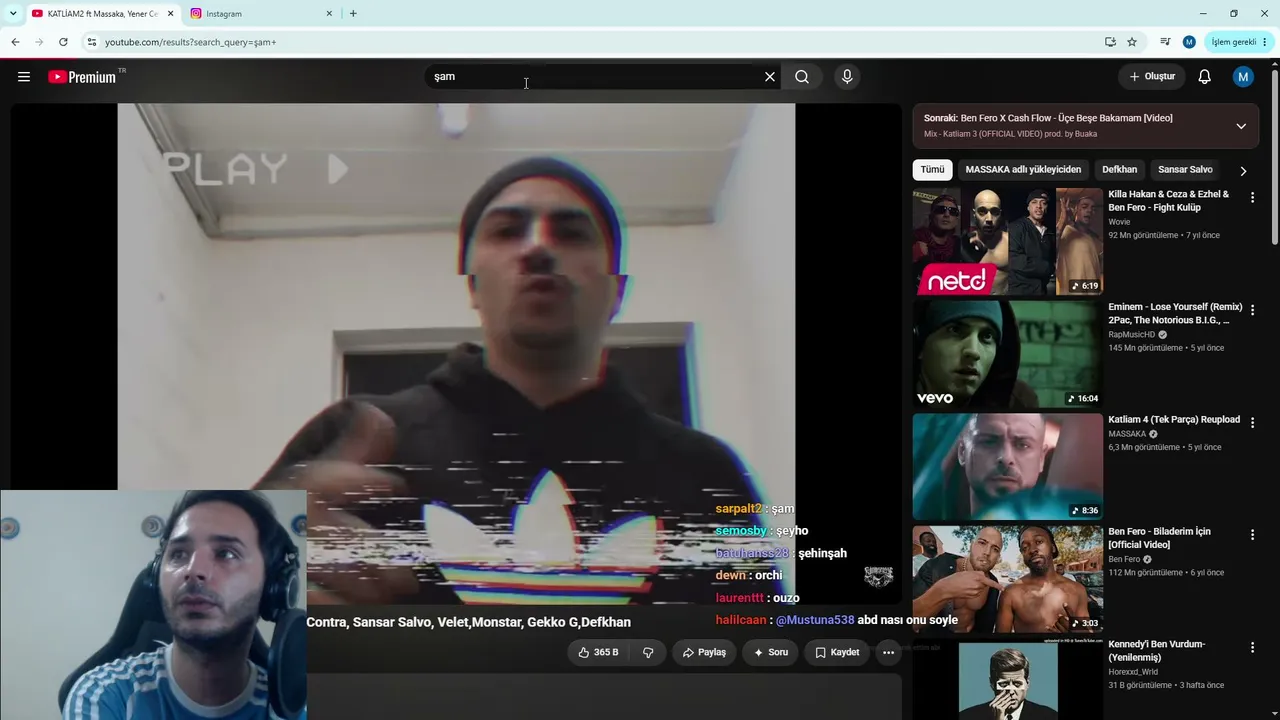Click the magnifier search button

(802, 77)
